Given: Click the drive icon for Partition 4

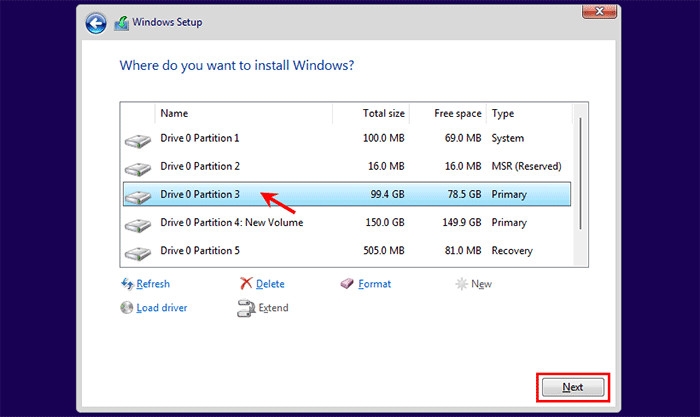Looking at the screenshot, I should pos(138,225).
